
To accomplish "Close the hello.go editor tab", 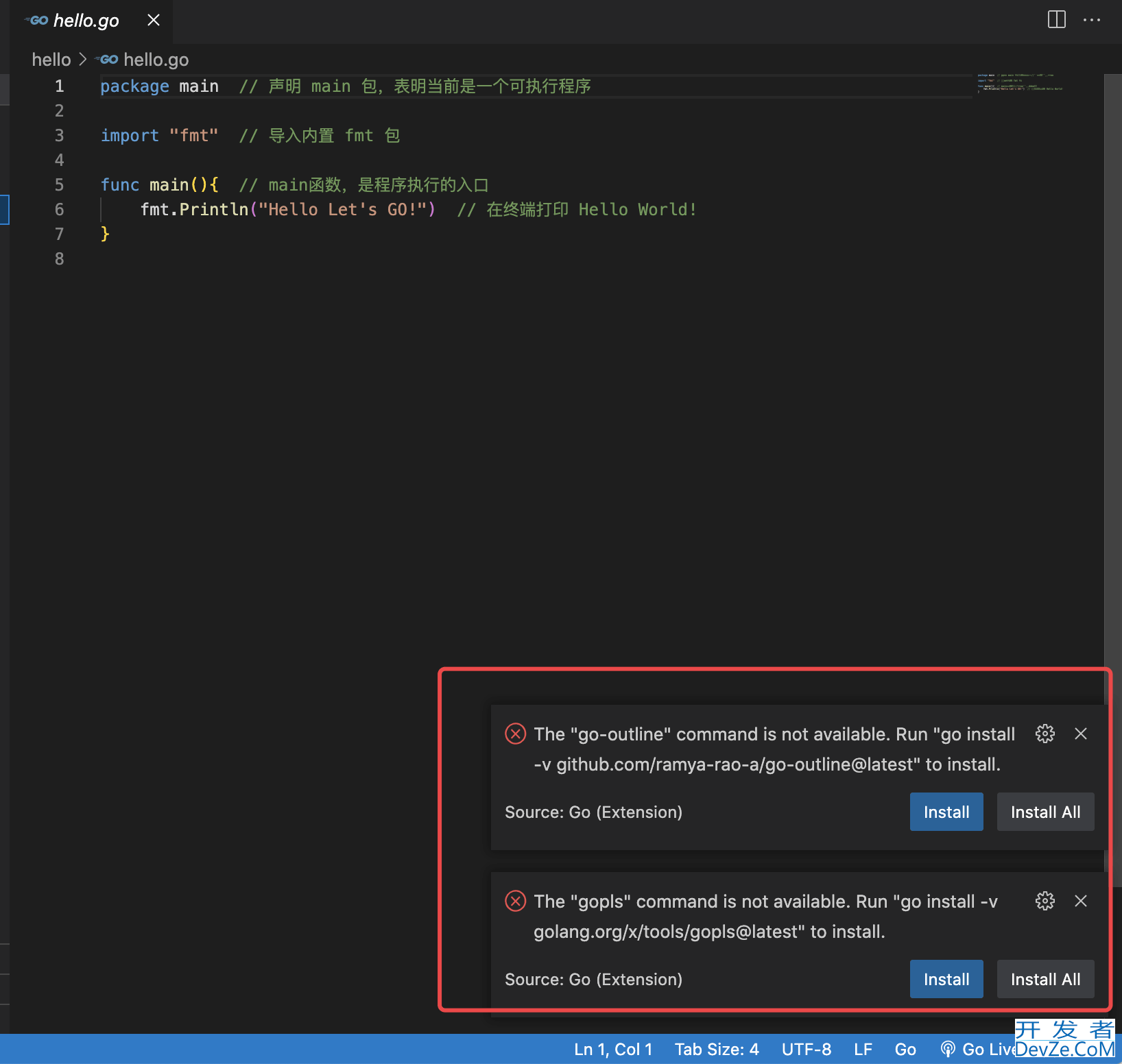I will point(154,21).
